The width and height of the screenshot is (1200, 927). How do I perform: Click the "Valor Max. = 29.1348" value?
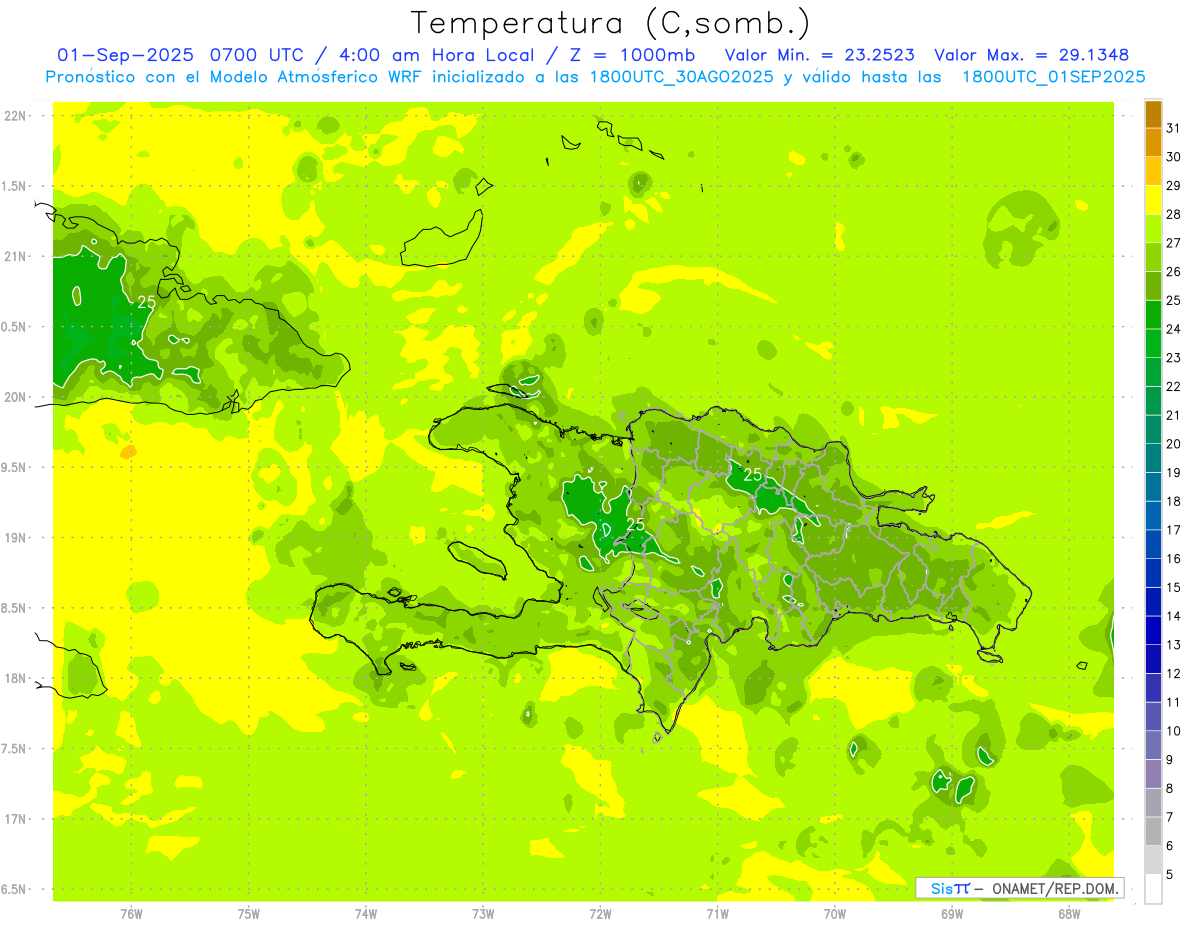pyautogui.click(x=1032, y=55)
